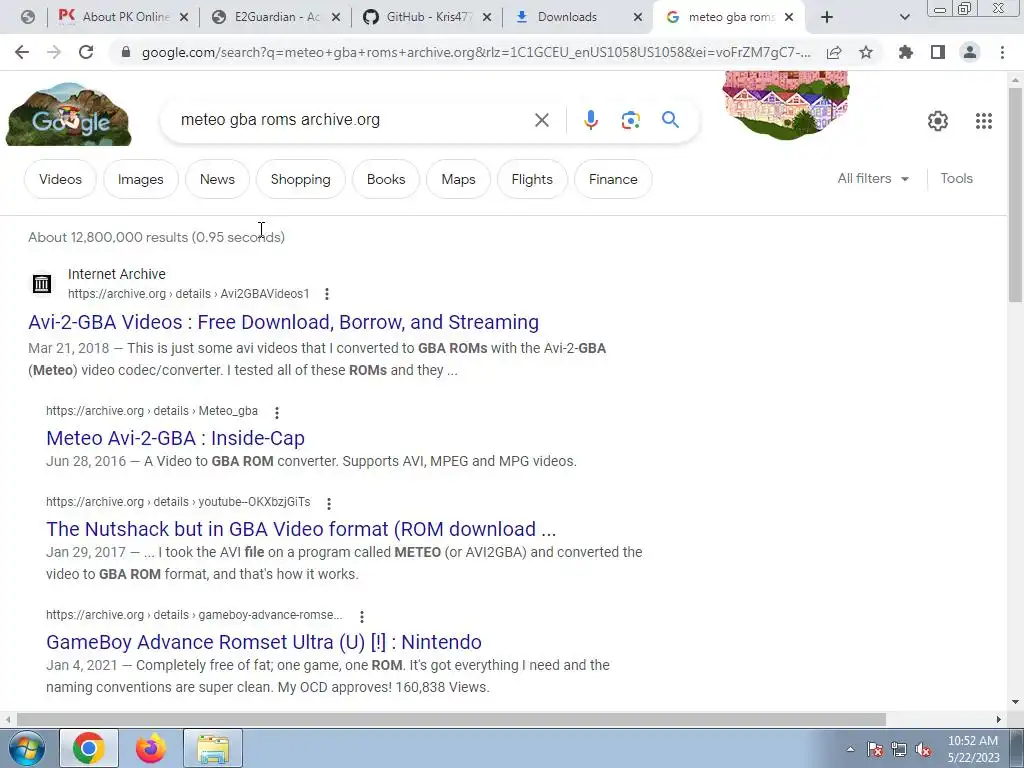The height and width of the screenshot is (768, 1024).
Task: Expand the All filters dropdown
Action: click(873, 178)
